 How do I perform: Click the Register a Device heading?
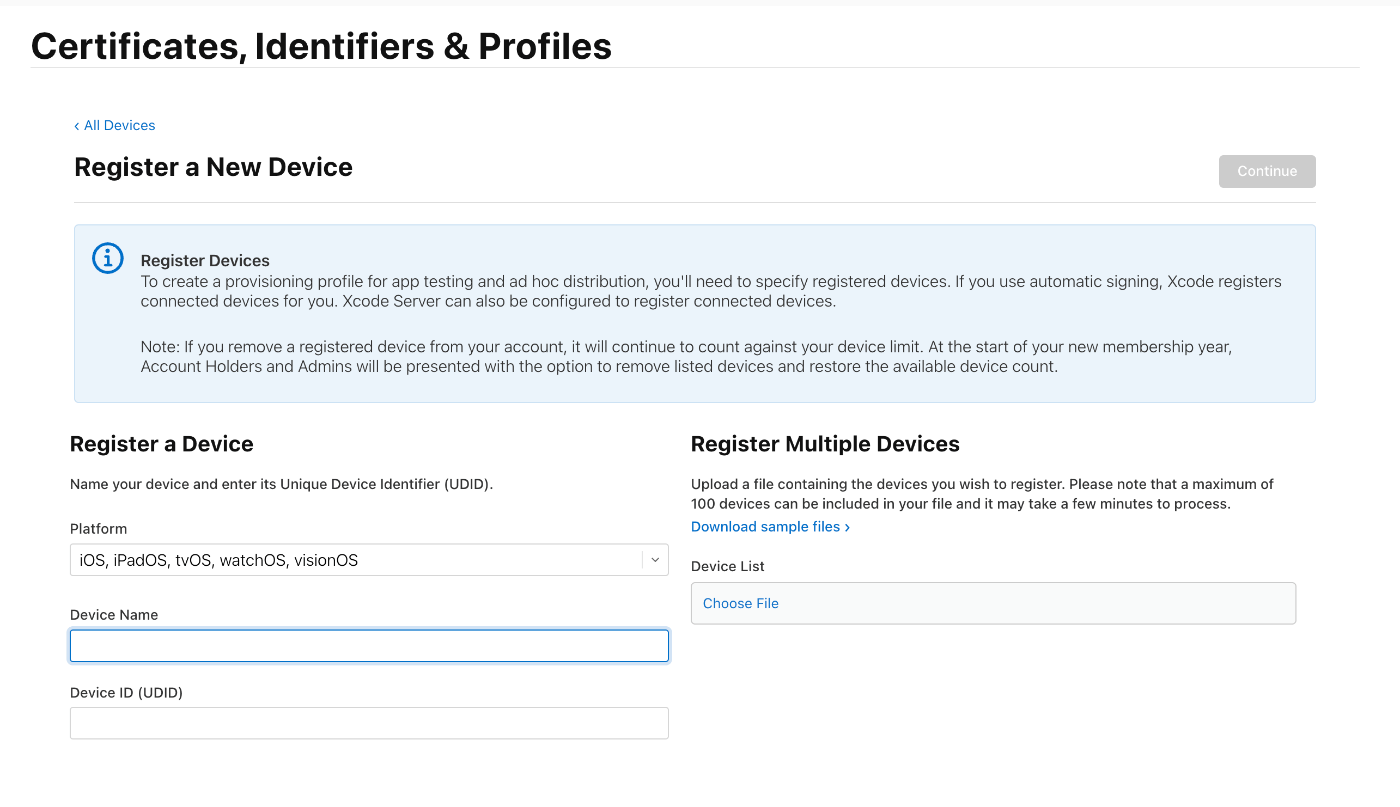(x=162, y=444)
